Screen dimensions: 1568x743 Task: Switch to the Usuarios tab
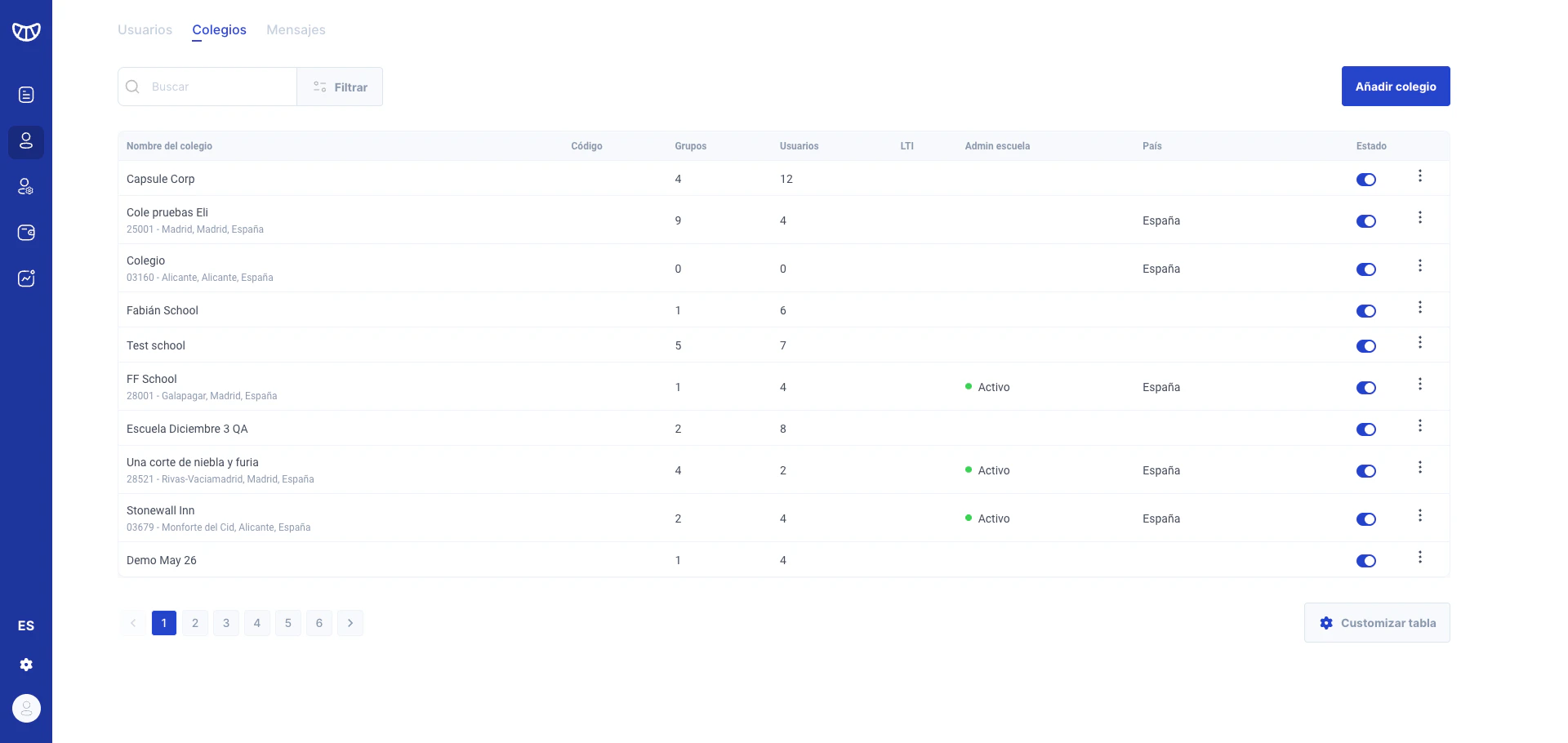coord(145,29)
